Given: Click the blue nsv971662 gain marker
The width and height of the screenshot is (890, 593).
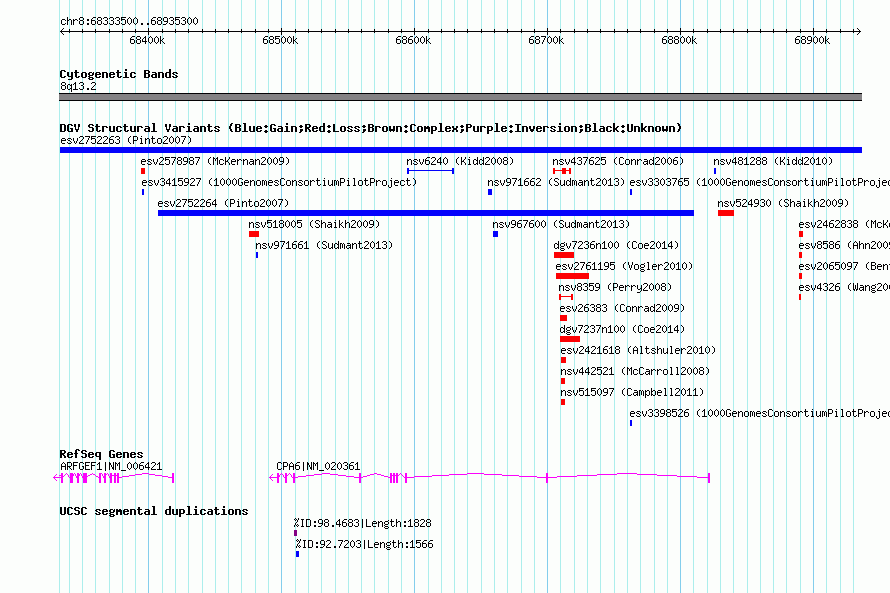Looking at the screenshot, I should [490, 192].
